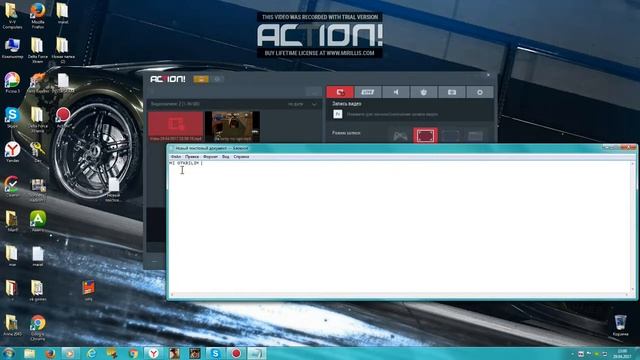Select the active screen recording mode

(425, 136)
